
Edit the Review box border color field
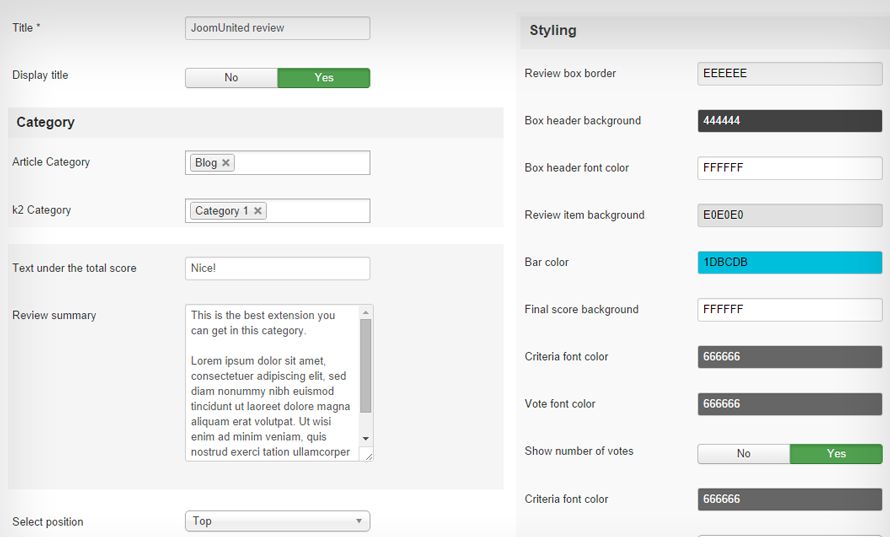(790, 73)
